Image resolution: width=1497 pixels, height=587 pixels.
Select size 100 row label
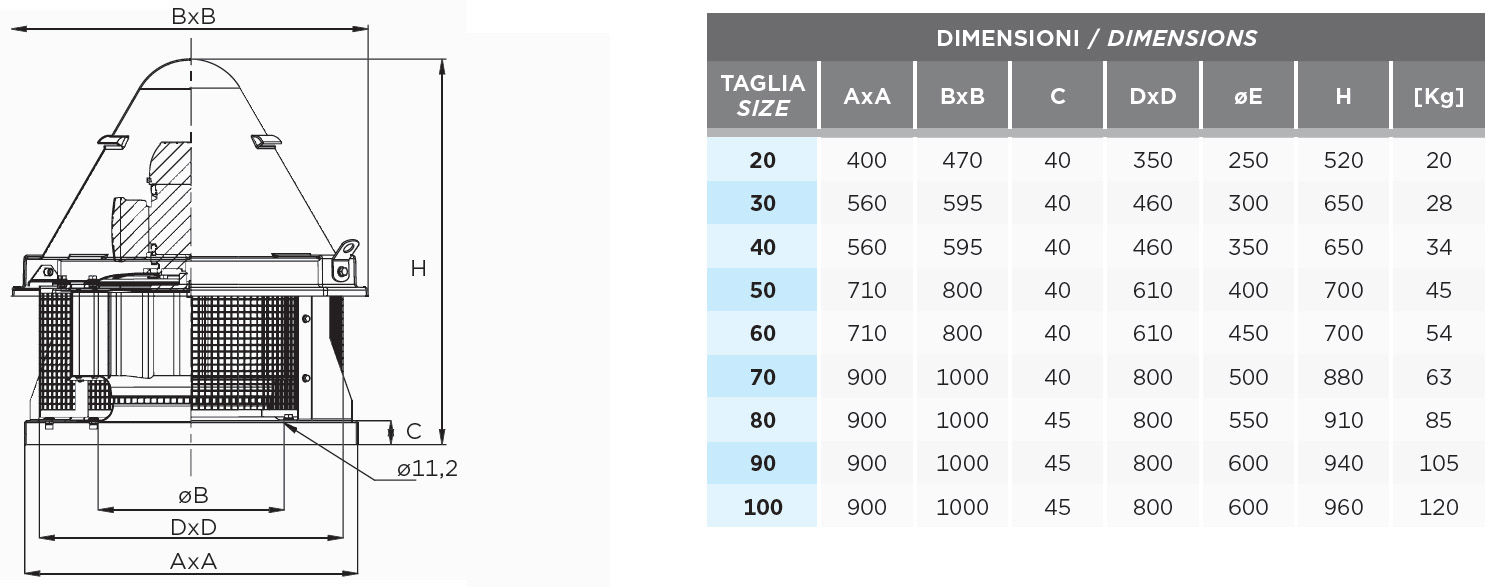[763, 507]
